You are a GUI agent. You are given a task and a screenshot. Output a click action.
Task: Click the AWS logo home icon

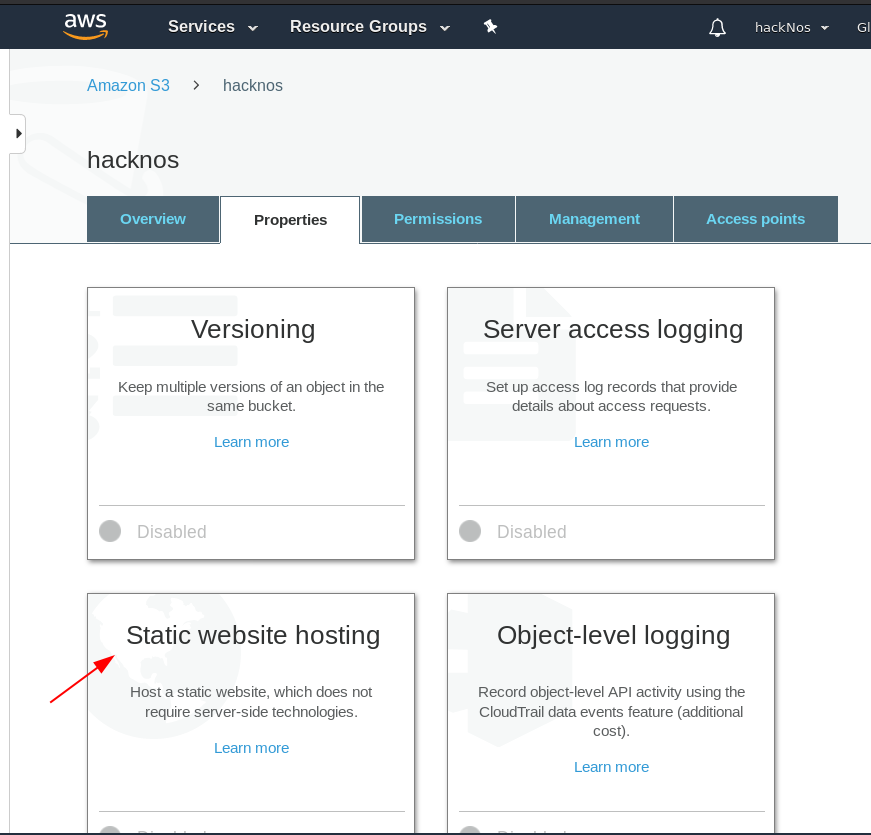click(86, 26)
